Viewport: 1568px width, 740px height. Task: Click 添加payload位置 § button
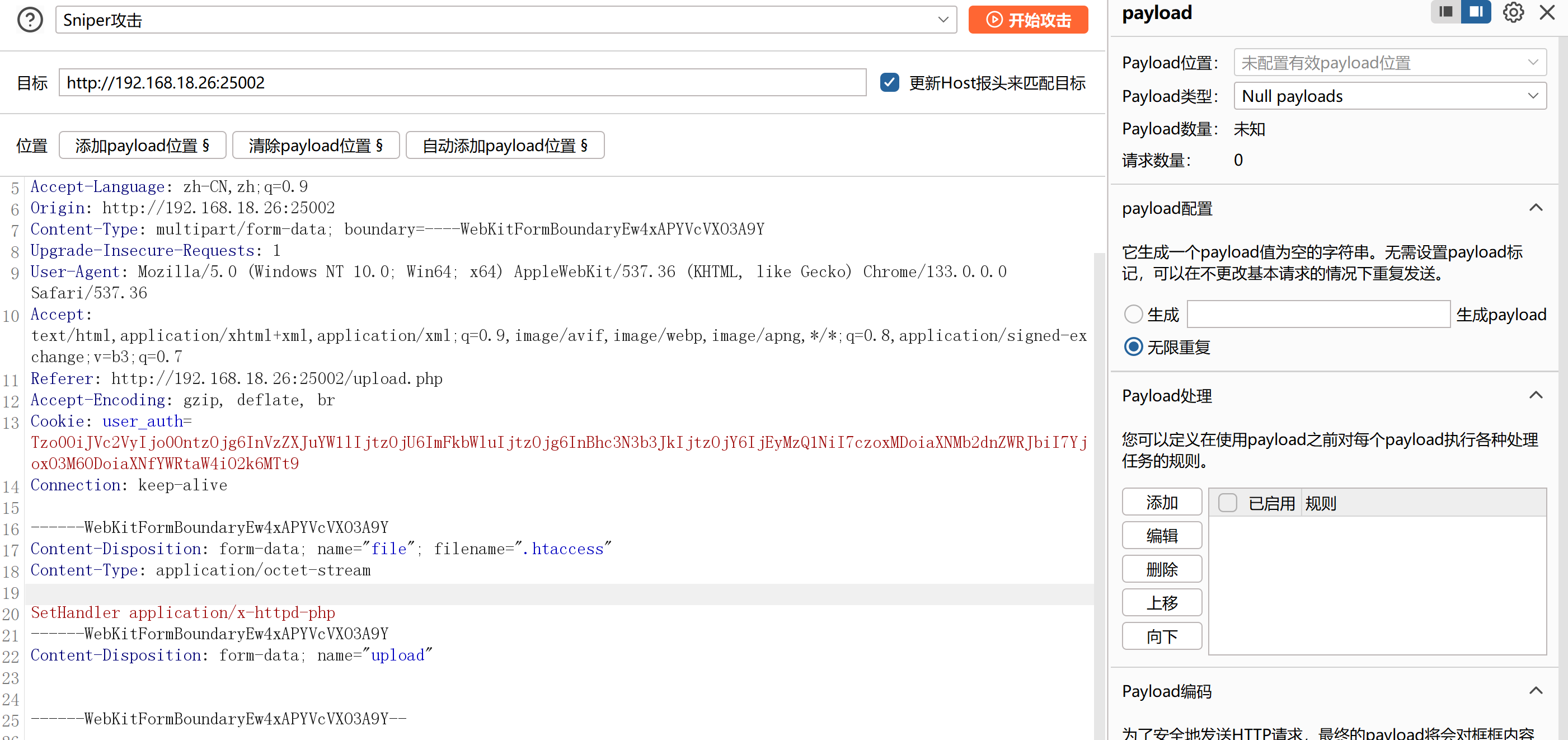[143, 146]
